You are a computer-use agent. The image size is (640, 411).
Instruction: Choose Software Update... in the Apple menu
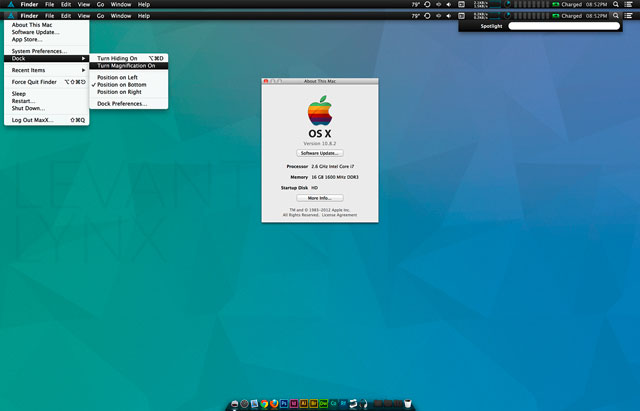[x=47, y=32]
